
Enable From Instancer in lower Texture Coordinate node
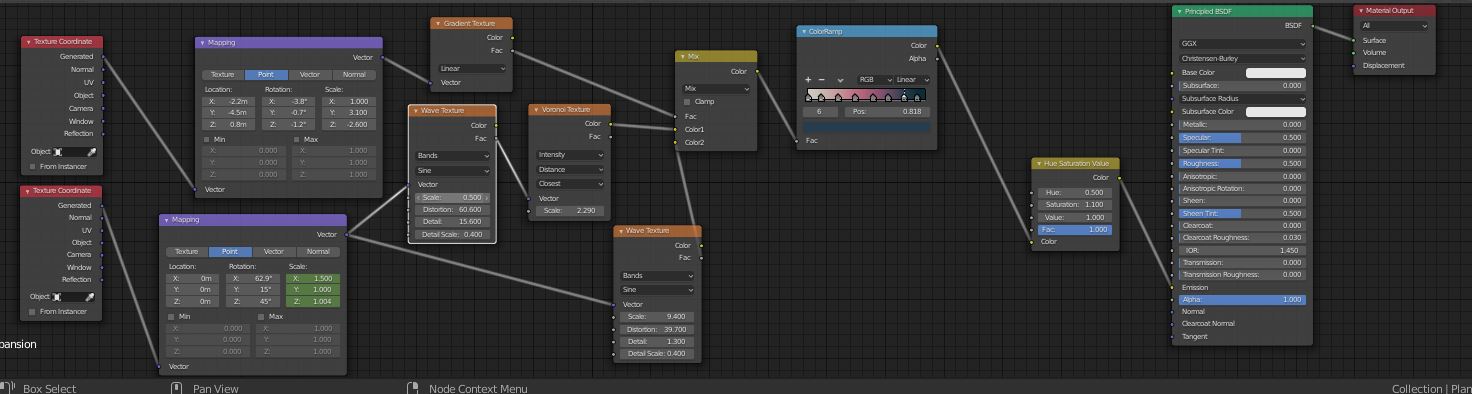click(32, 312)
